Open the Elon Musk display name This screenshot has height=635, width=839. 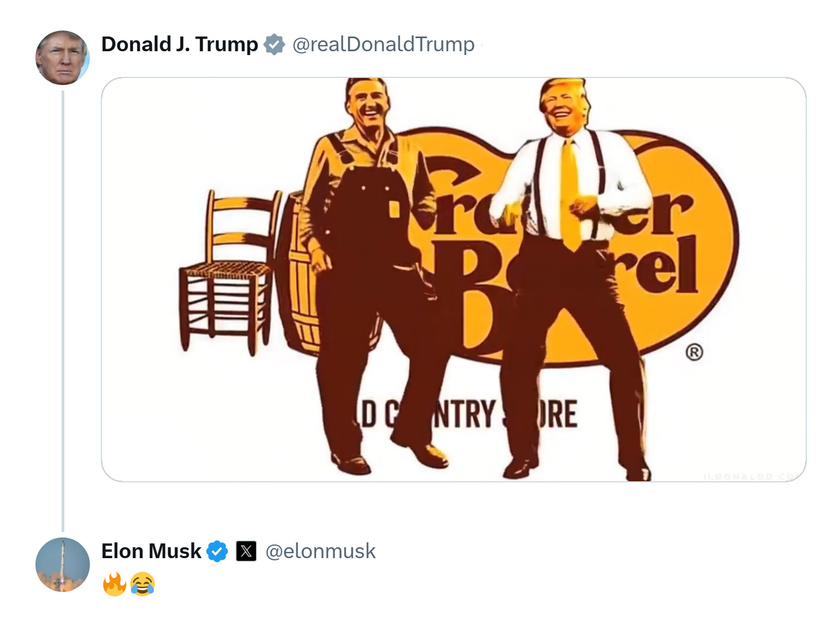(x=151, y=551)
